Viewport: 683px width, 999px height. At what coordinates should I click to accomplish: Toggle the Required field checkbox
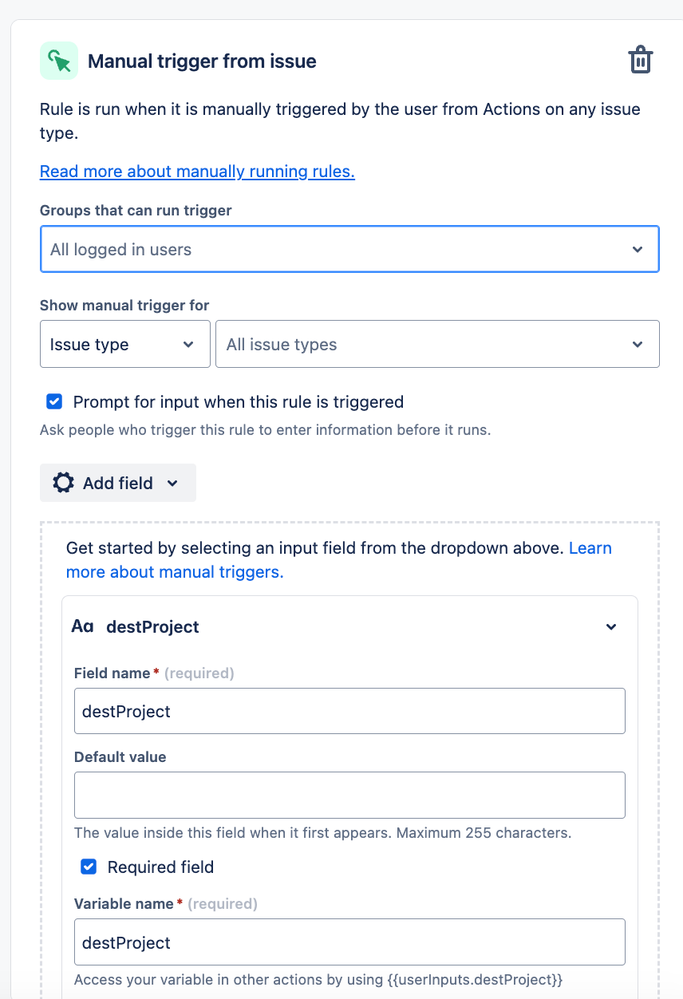tap(89, 866)
